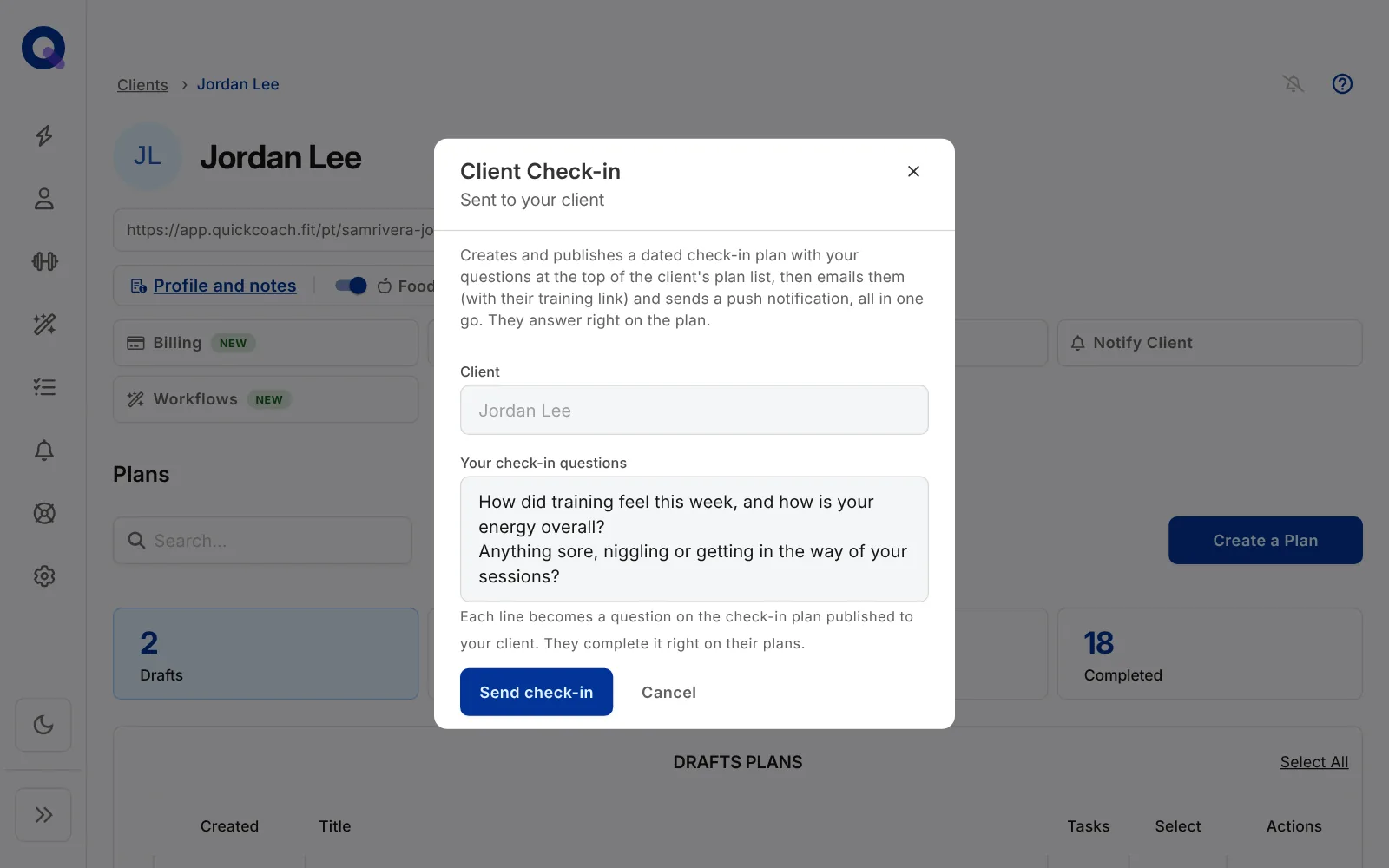The image size is (1389, 868).
Task: Click the Jordan Lee breadcrumb
Action: (238, 84)
